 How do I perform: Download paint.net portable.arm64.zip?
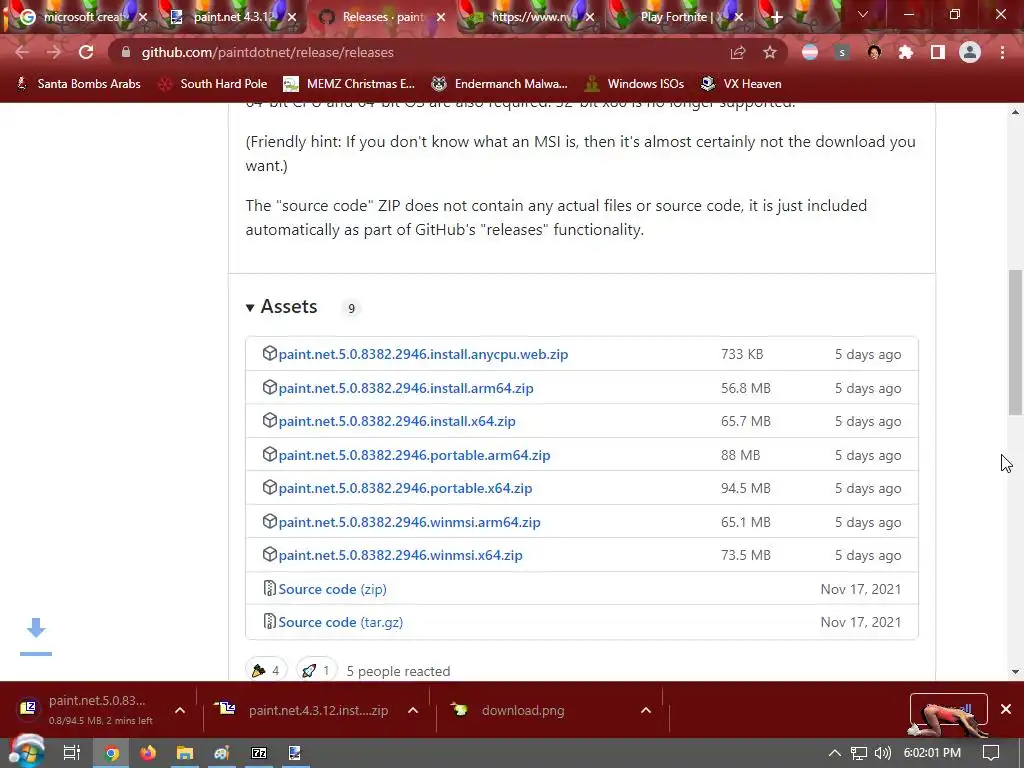coord(414,455)
